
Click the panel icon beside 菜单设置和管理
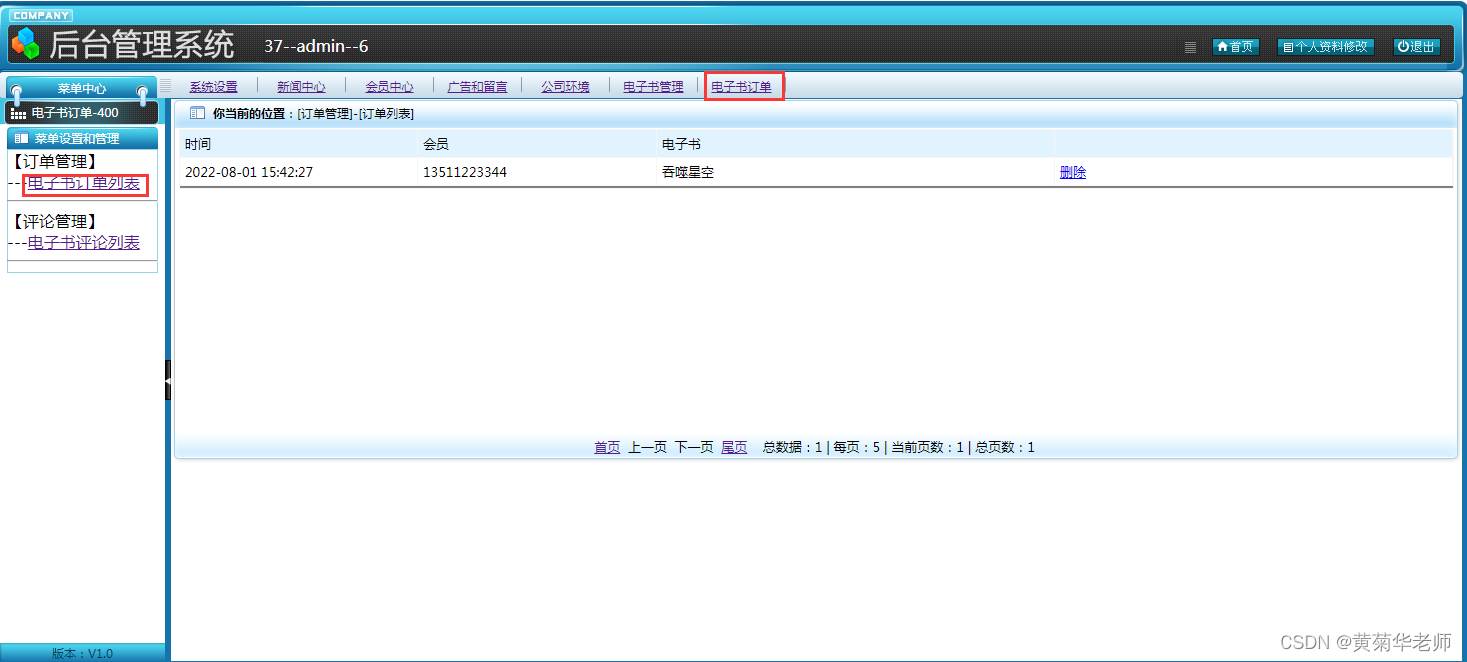coord(21,138)
